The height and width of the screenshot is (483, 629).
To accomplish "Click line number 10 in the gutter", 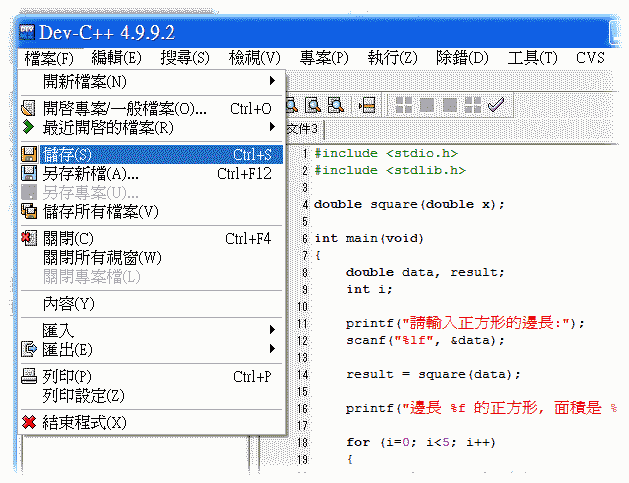I will click(x=302, y=306).
